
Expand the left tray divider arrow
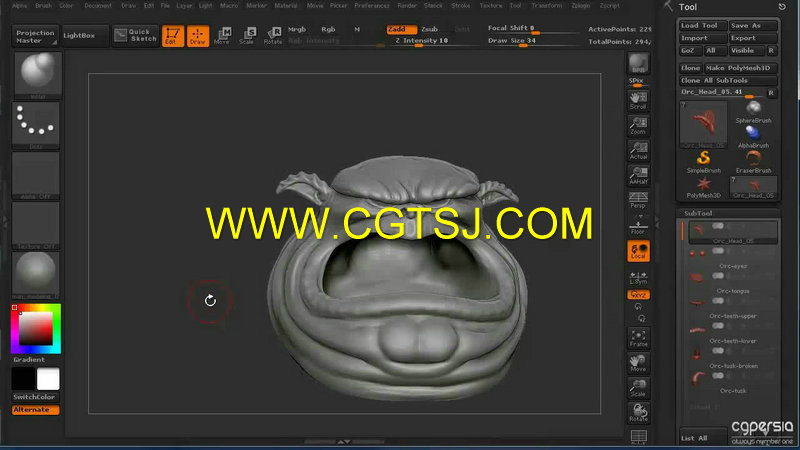pos(5,221)
